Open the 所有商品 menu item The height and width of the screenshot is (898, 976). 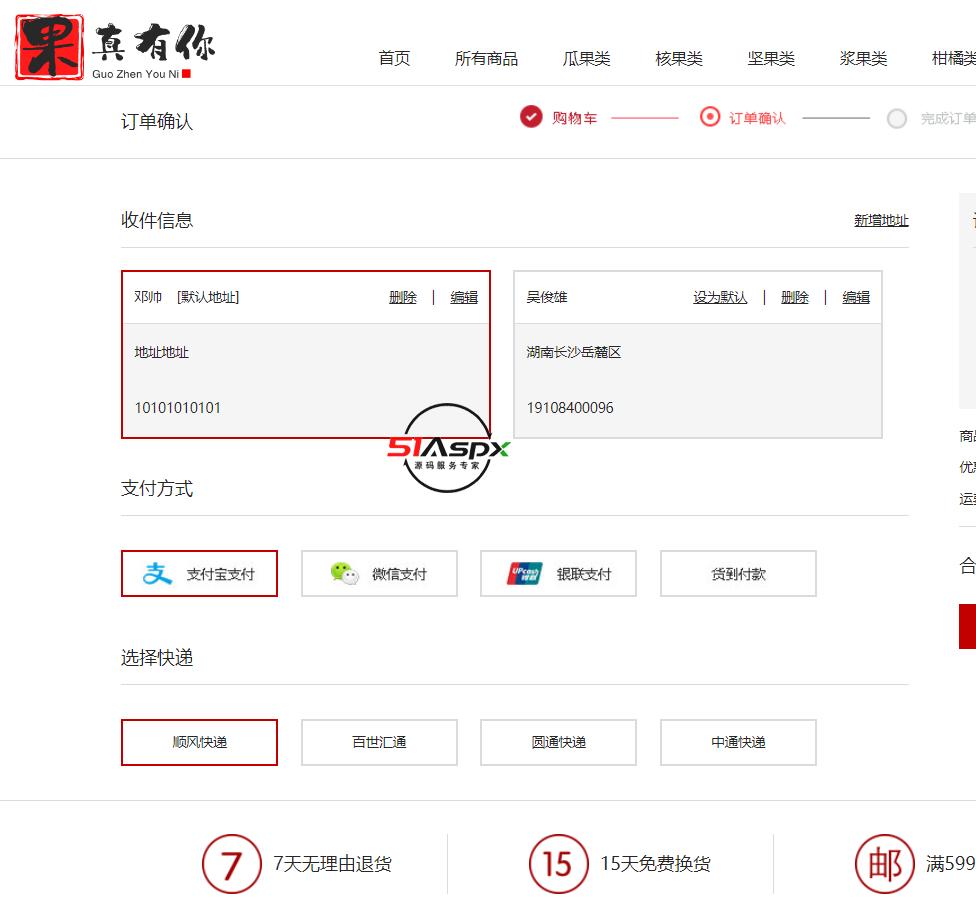485,59
